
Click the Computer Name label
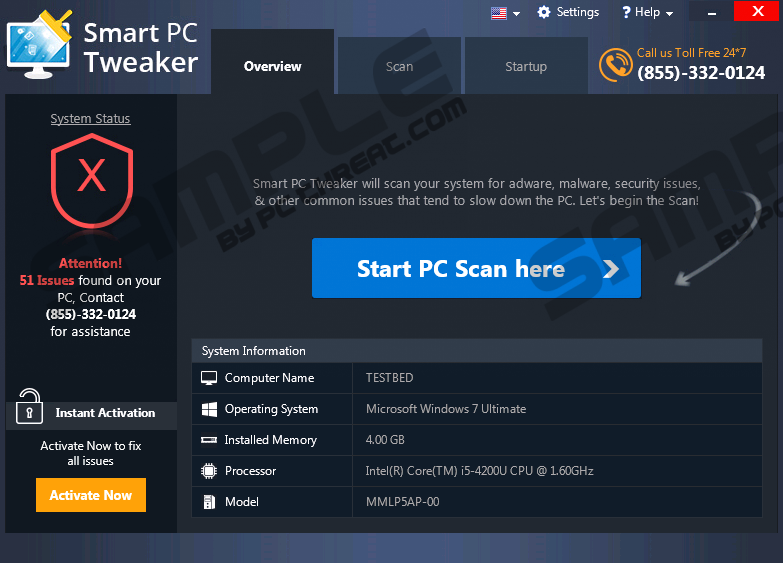coord(270,378)
